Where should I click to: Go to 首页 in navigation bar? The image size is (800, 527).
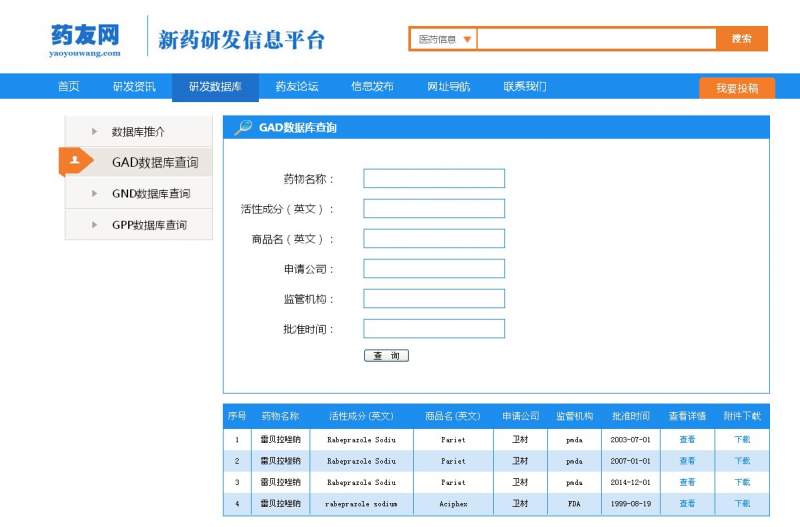69,87
